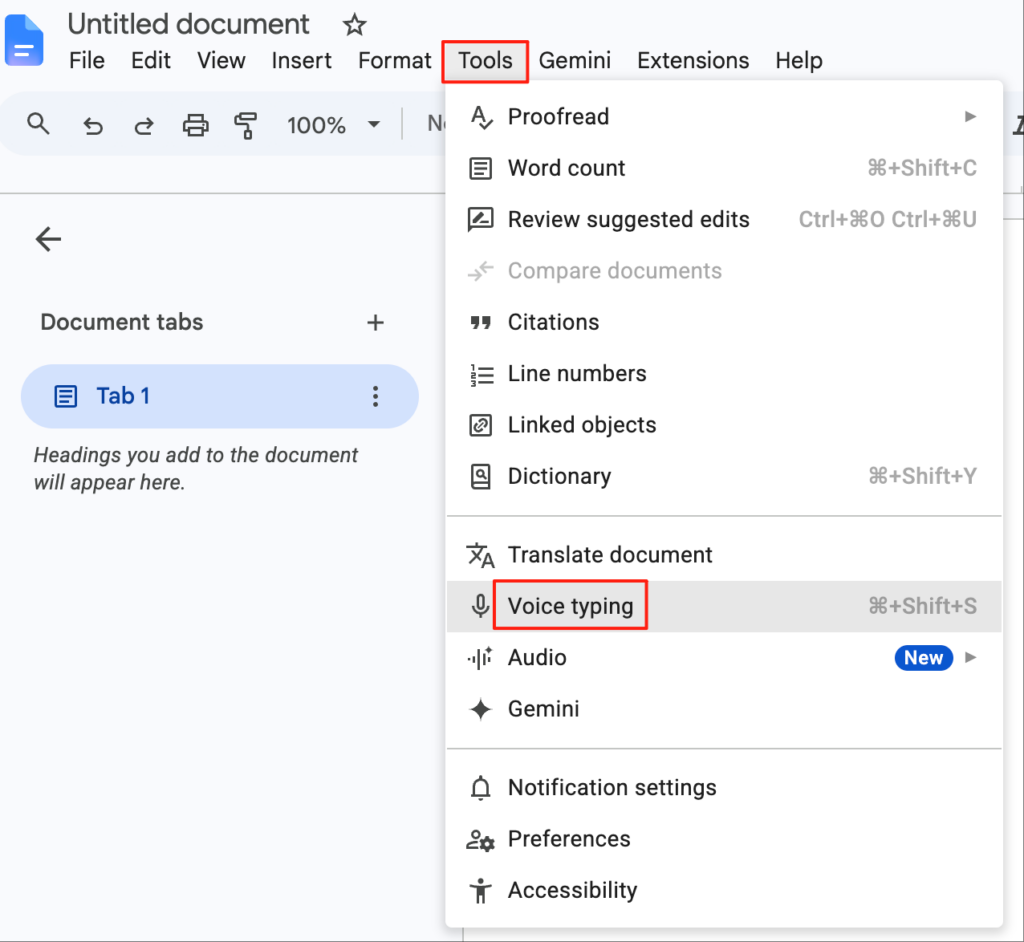Click the Proofread spellcheck icon
The width and height of the screenshot is (1024, 942).
click(x=481, y=117)
